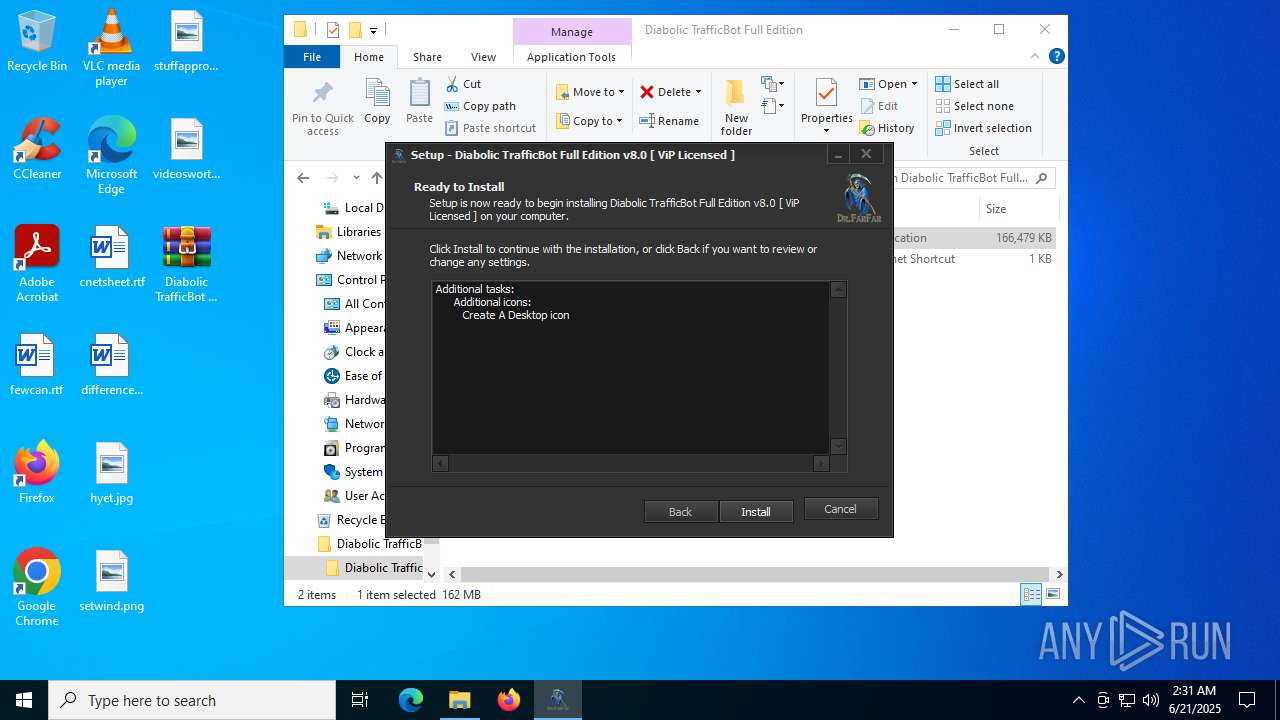Open the Move to dropdown
The image size is (1280, 720).
pos(590,92)
